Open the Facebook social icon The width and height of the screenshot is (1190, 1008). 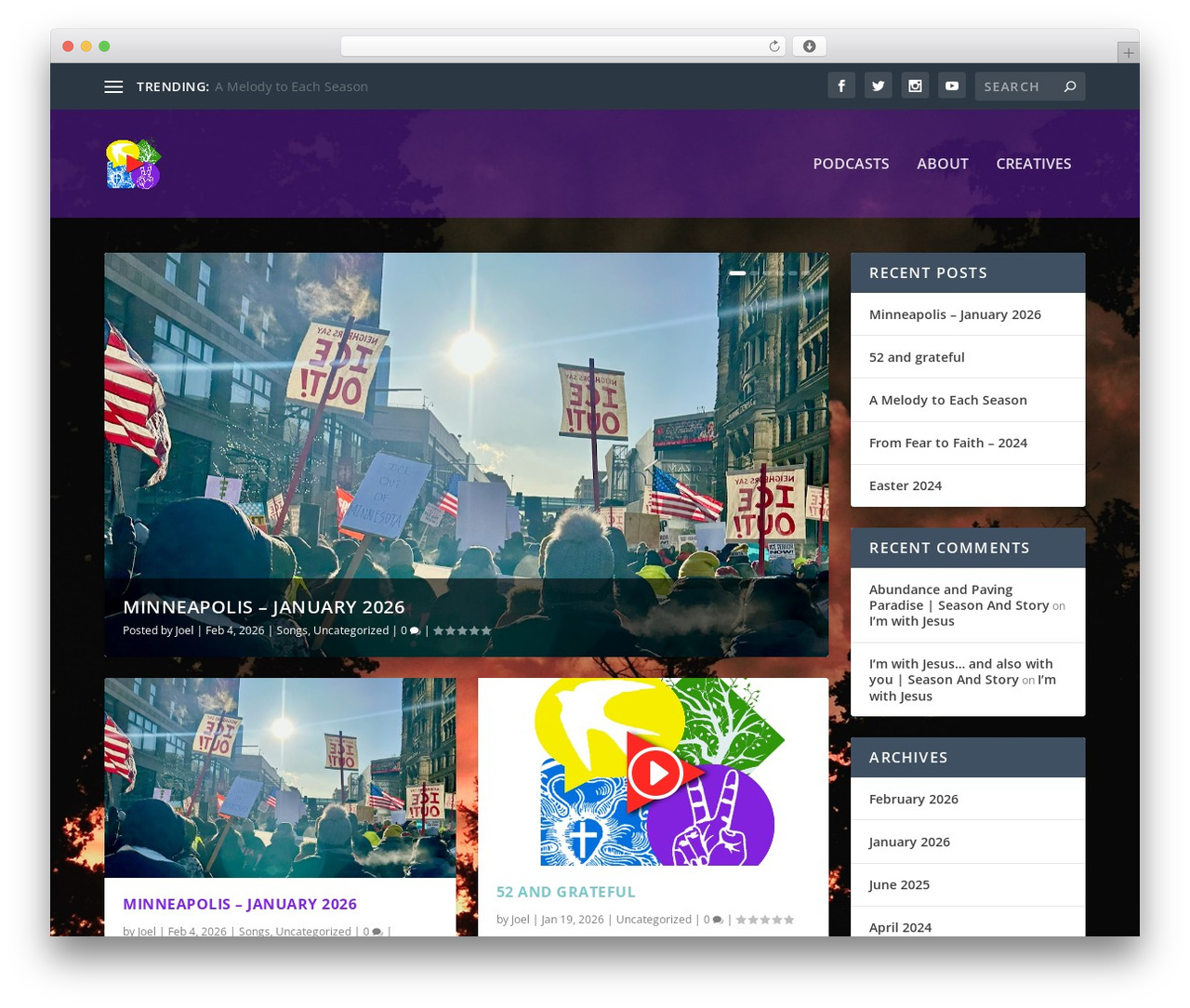pos(841,86)
